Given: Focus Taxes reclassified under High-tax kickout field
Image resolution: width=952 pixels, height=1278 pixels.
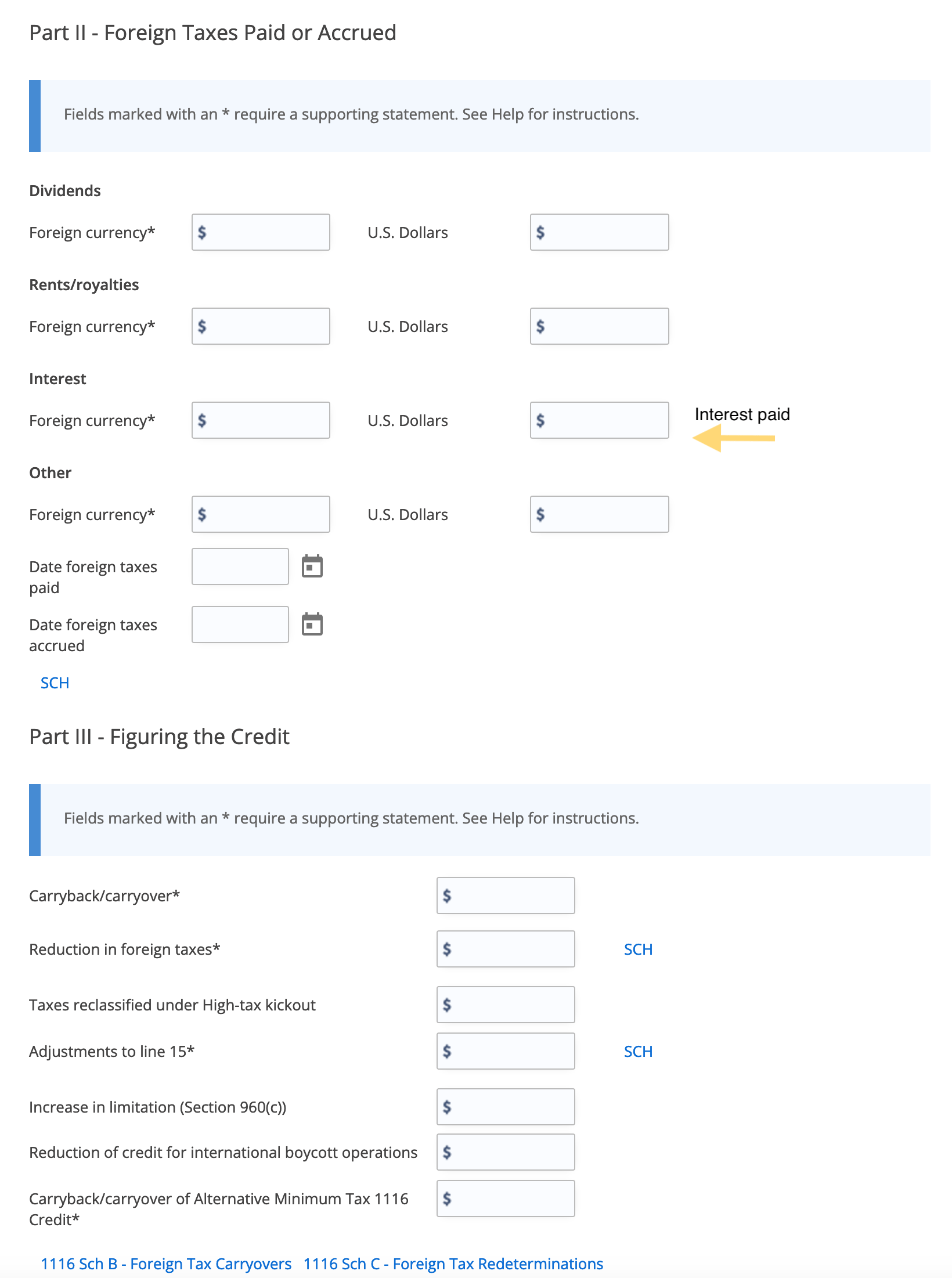Looking at the screenshot, I should click(506, 1005).
